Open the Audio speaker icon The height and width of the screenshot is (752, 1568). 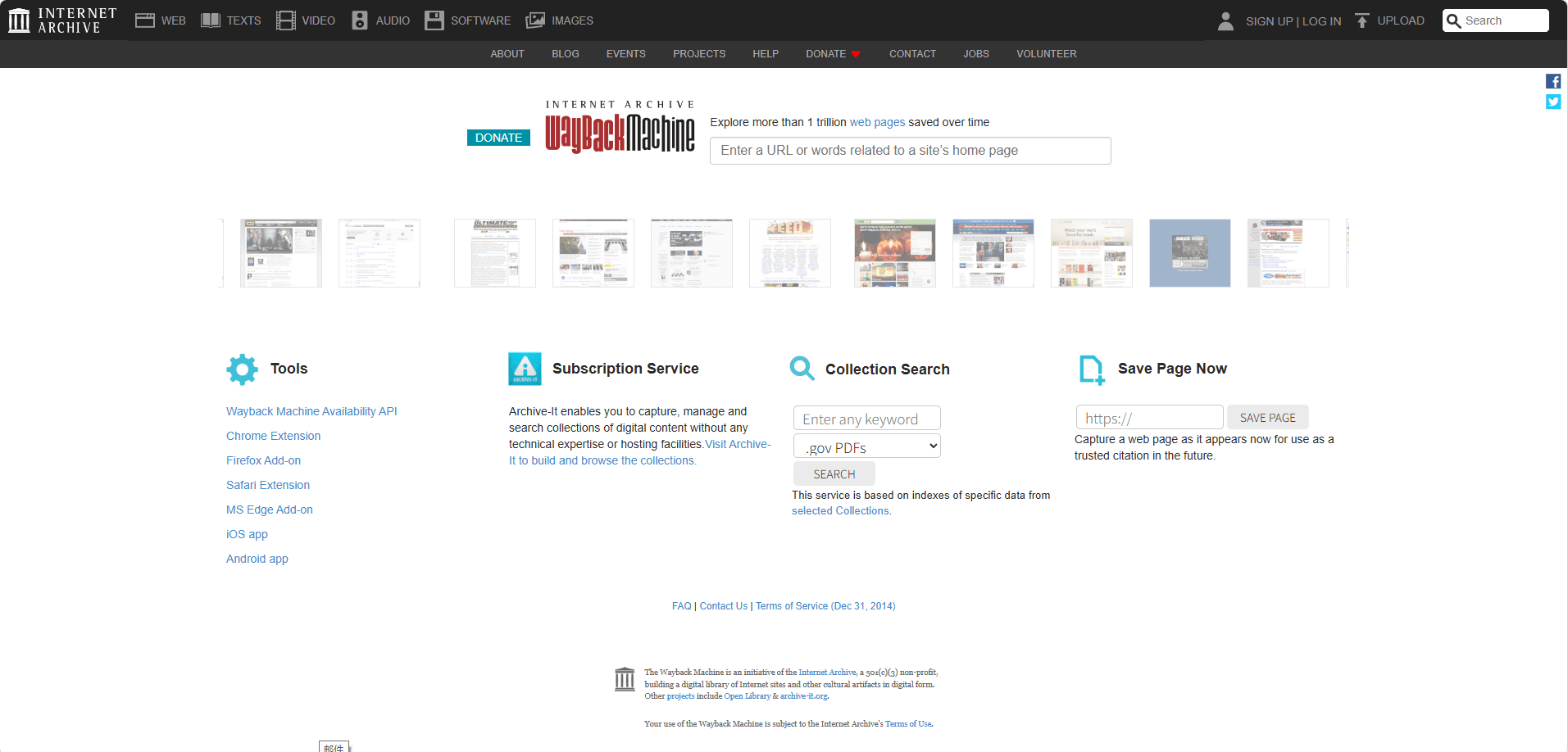360,20
